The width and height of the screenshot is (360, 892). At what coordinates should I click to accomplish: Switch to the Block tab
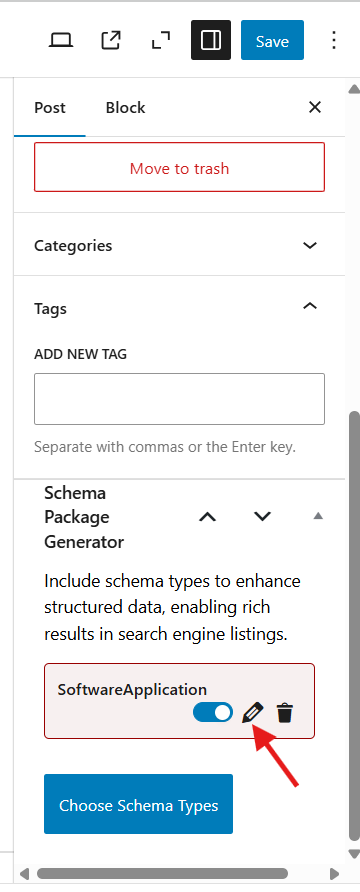tap(126, 108)
